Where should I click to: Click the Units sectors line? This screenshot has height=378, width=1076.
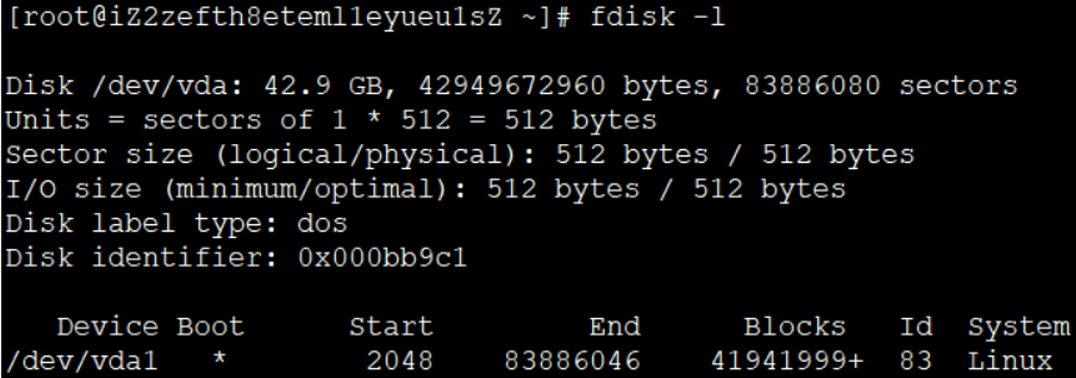(x=331, y=121)
